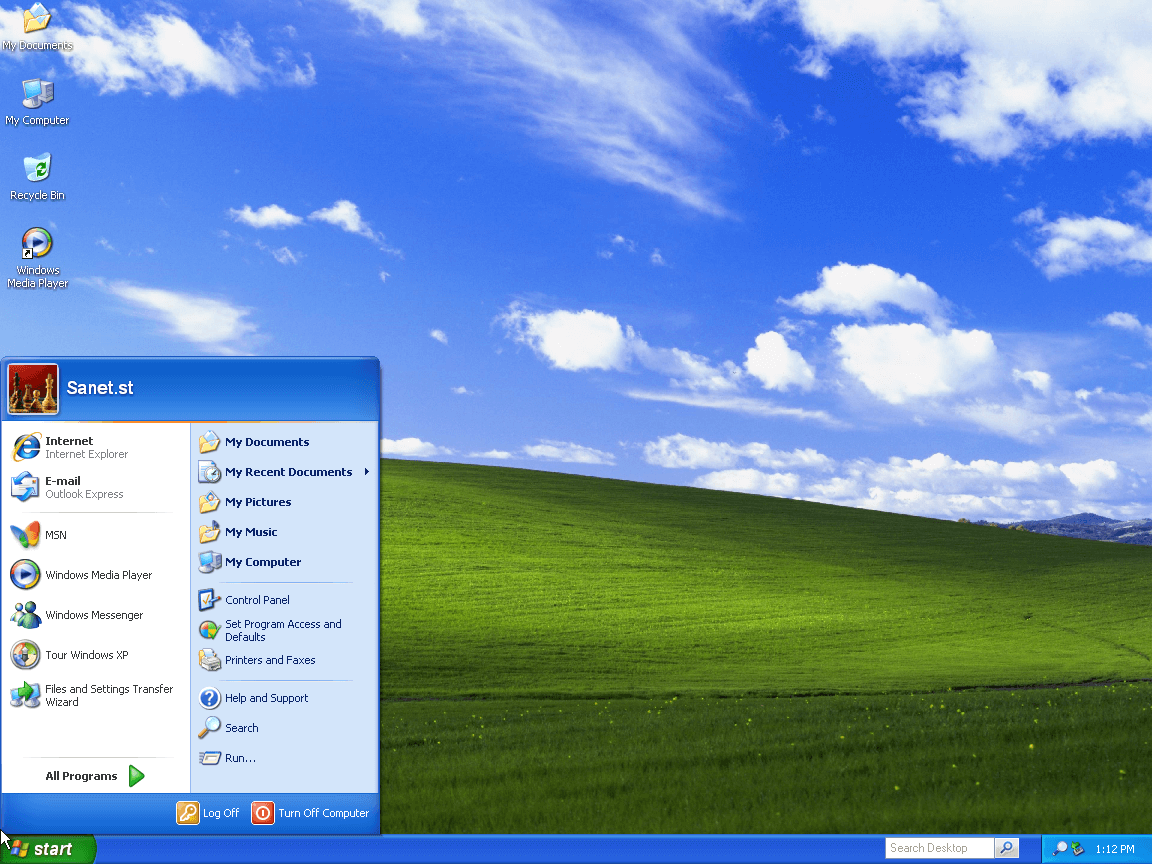Click the Sanet.st user name
This screenshot has height=864, width=1152.
[100, 388]
